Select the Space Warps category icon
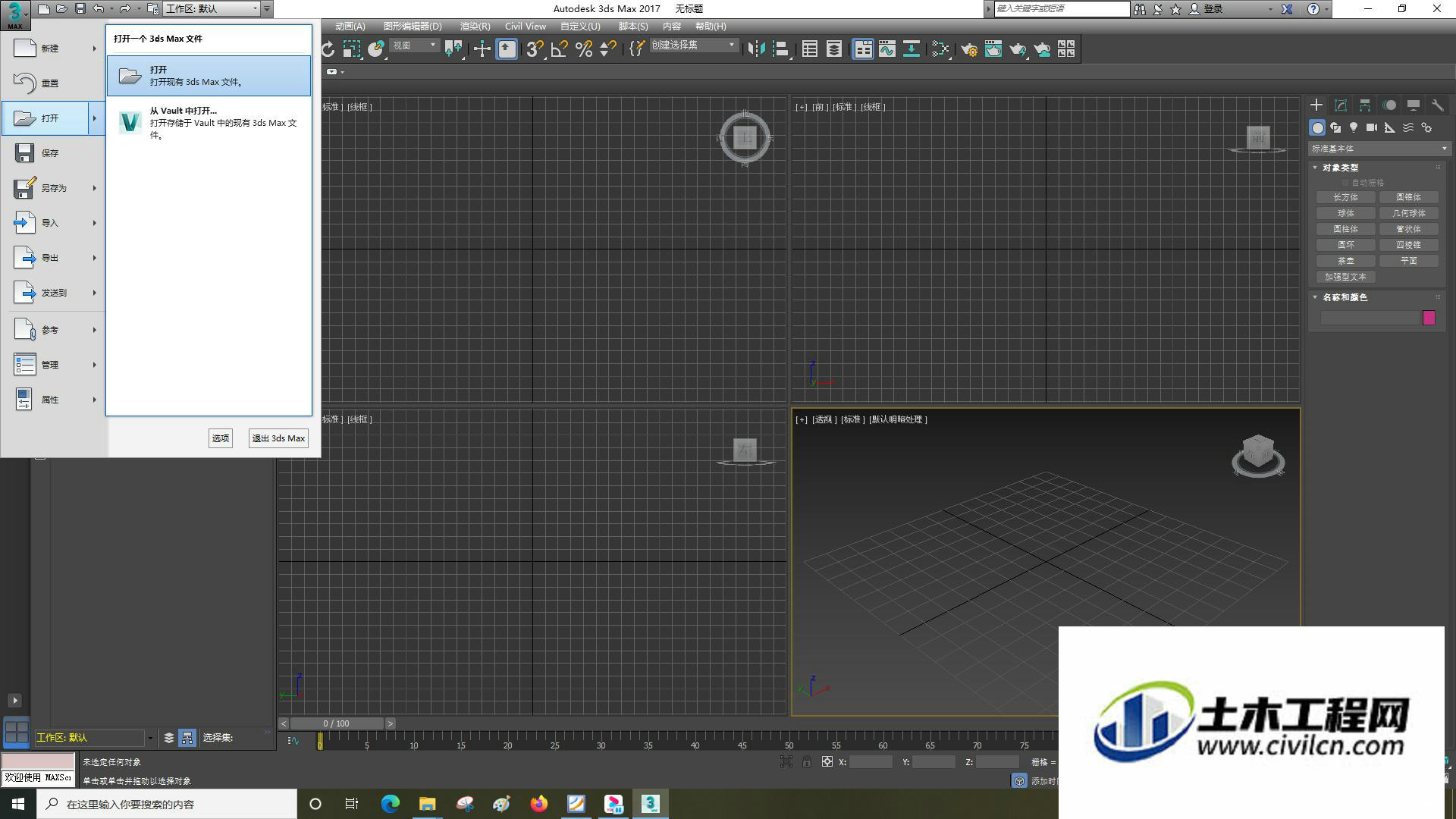 (x=1408, y=127)
